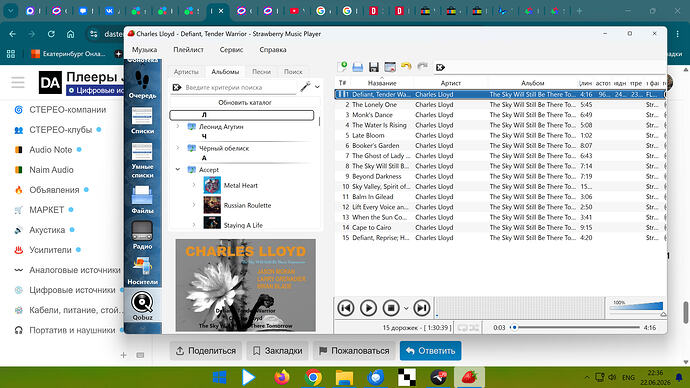Toggle shuffle mode in status bar
Viewport: 690px width, 388px height.
[x=474, y=328]
